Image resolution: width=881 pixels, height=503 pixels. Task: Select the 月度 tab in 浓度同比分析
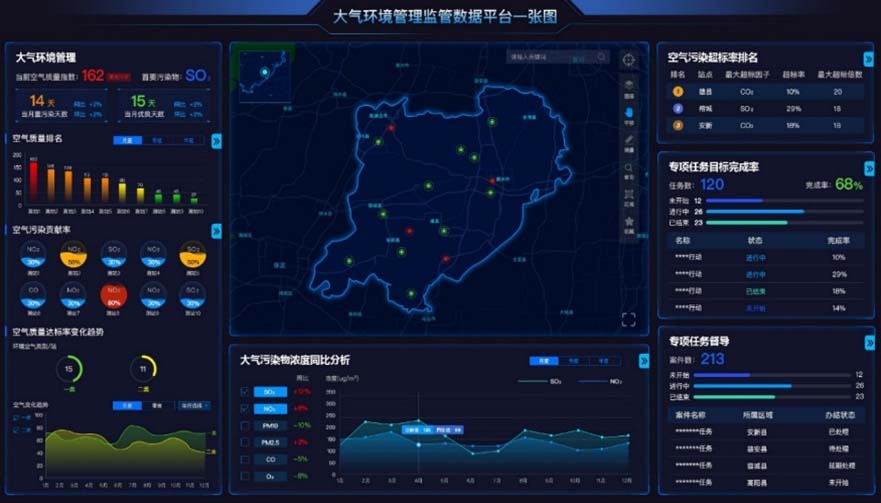(x=544, y=361)
